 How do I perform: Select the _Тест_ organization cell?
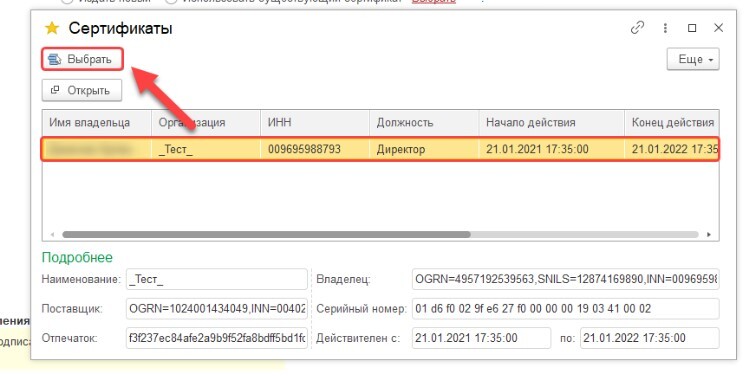(x=206, y=149)
